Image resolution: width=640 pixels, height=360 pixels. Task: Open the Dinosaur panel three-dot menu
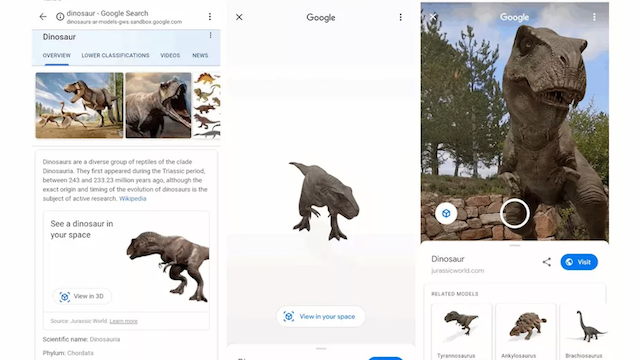pos(211,36)
